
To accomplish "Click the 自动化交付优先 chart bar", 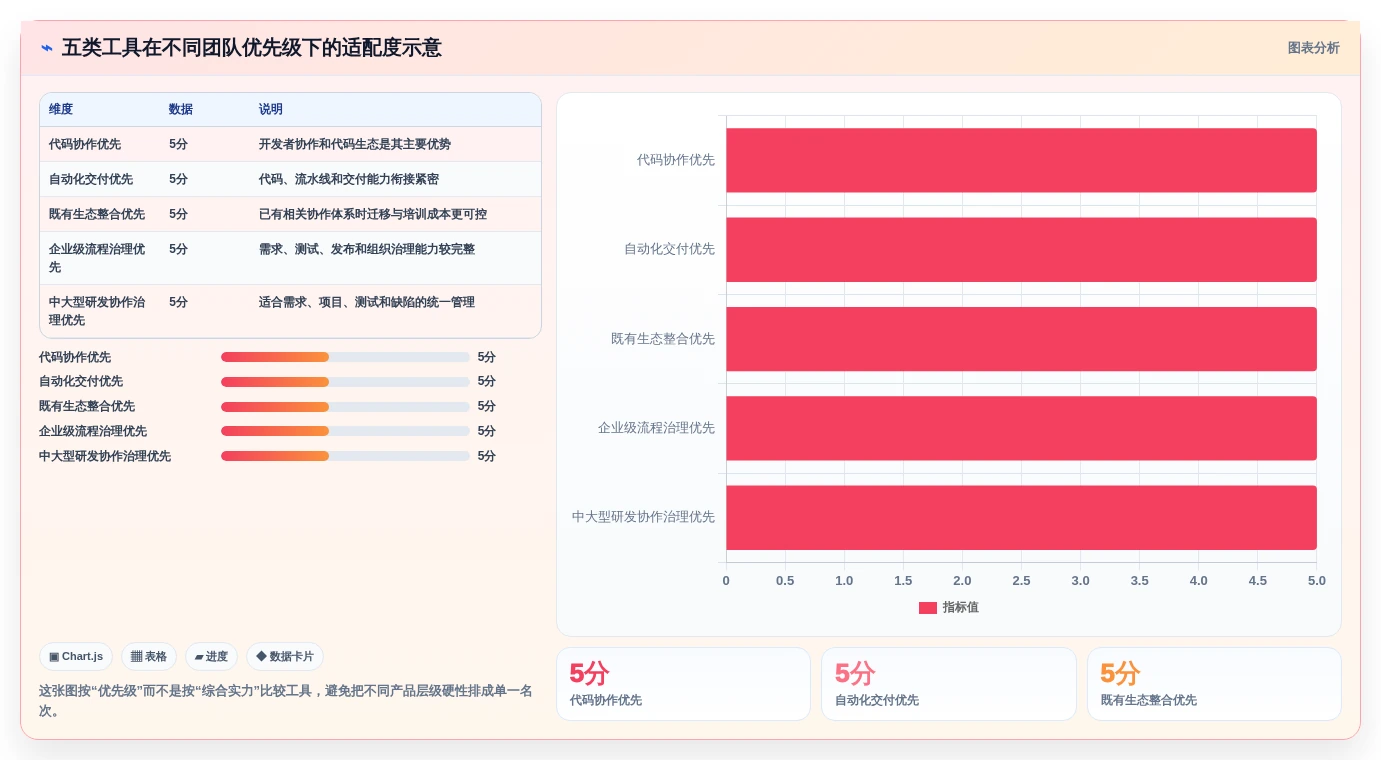I will pyautogui.click(x=1021, y=249).
